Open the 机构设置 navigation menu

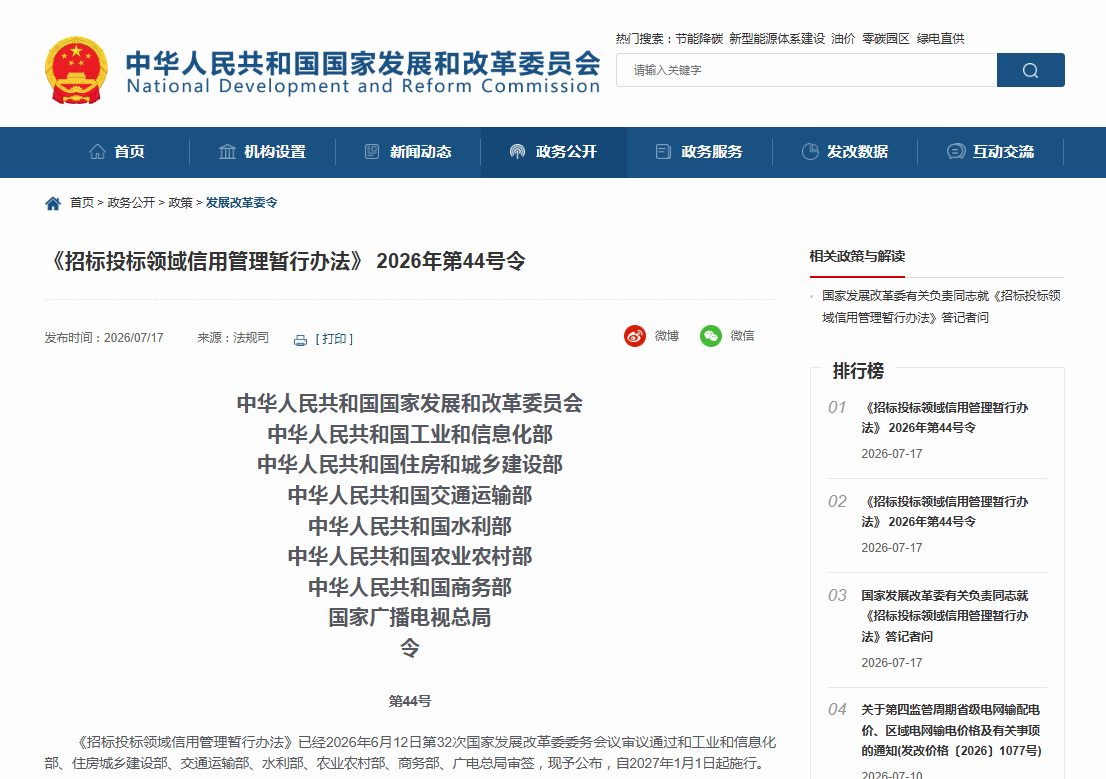tap(274, 152)
